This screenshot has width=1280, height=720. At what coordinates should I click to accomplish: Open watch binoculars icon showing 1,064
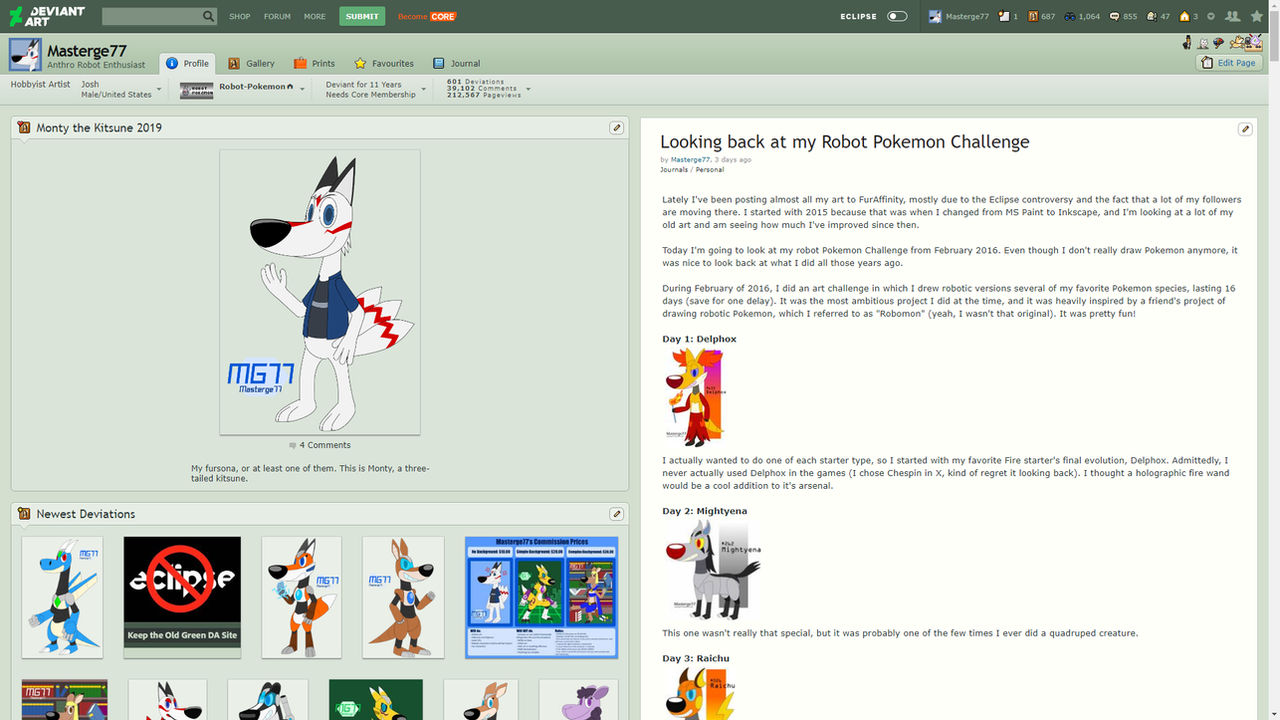pos(1081,16)
